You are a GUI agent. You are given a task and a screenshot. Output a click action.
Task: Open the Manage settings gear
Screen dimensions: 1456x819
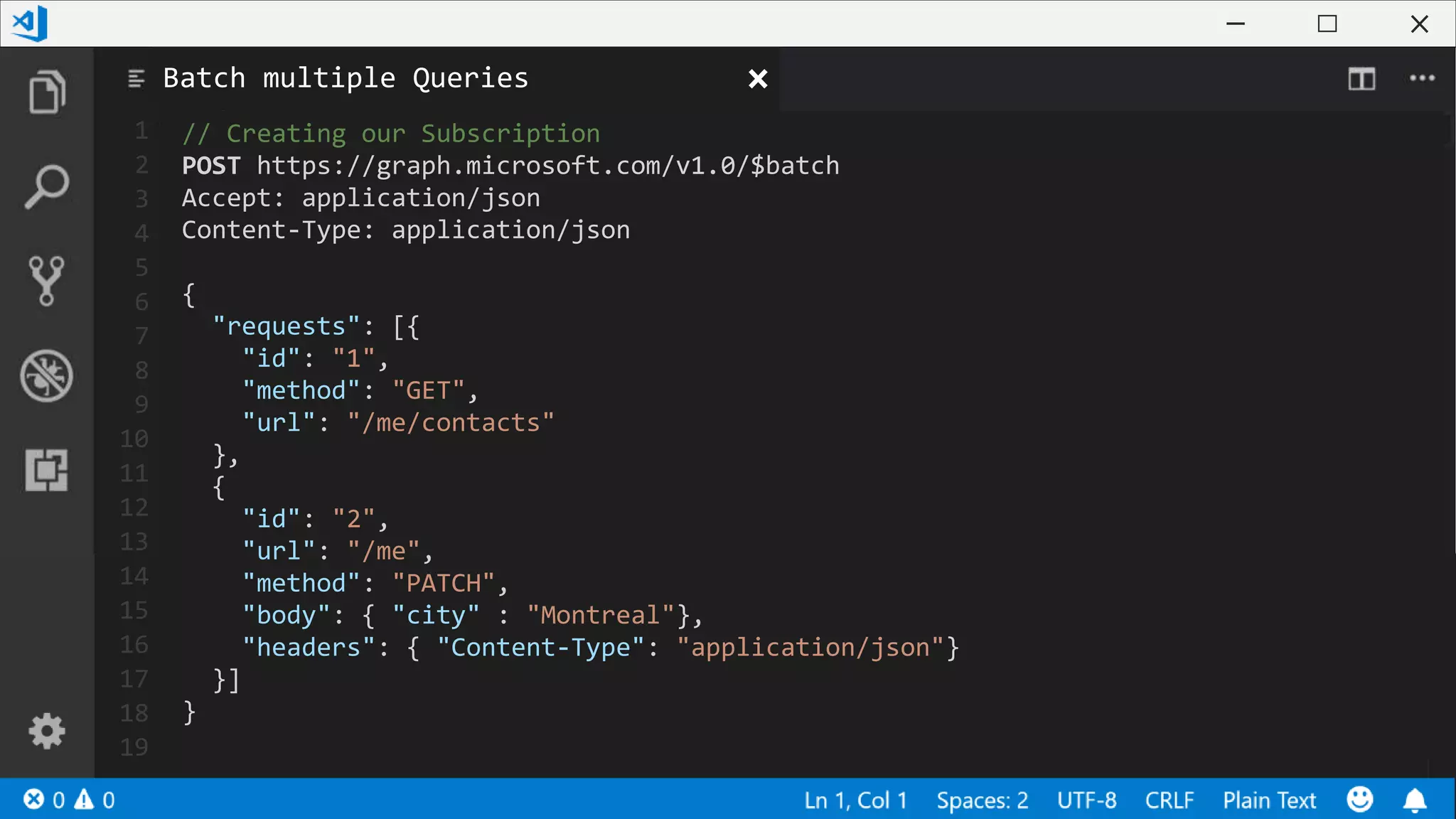pos(47,731)
